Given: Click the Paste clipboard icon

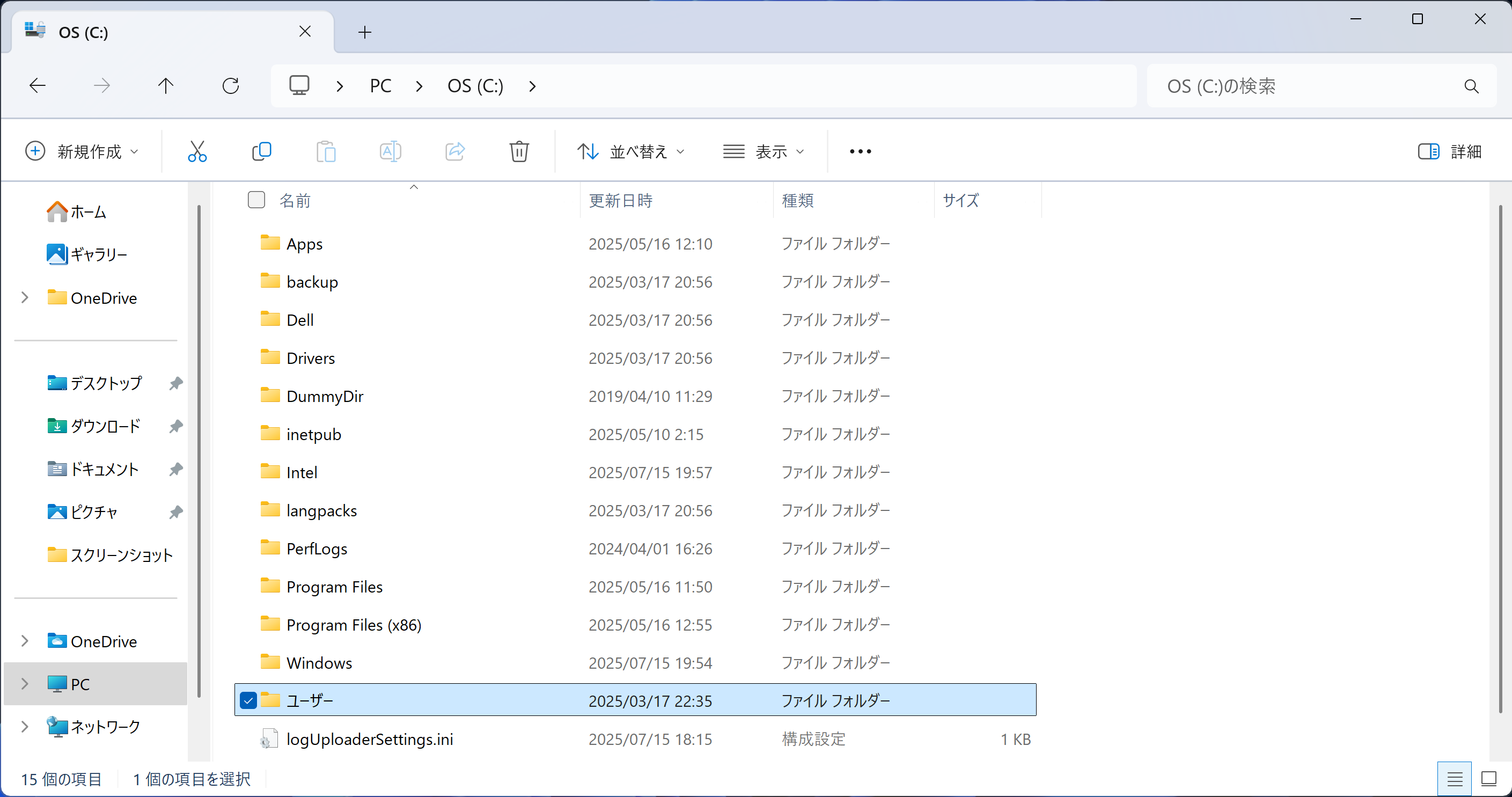Looking at the screenshot, I should coord(326,151).
